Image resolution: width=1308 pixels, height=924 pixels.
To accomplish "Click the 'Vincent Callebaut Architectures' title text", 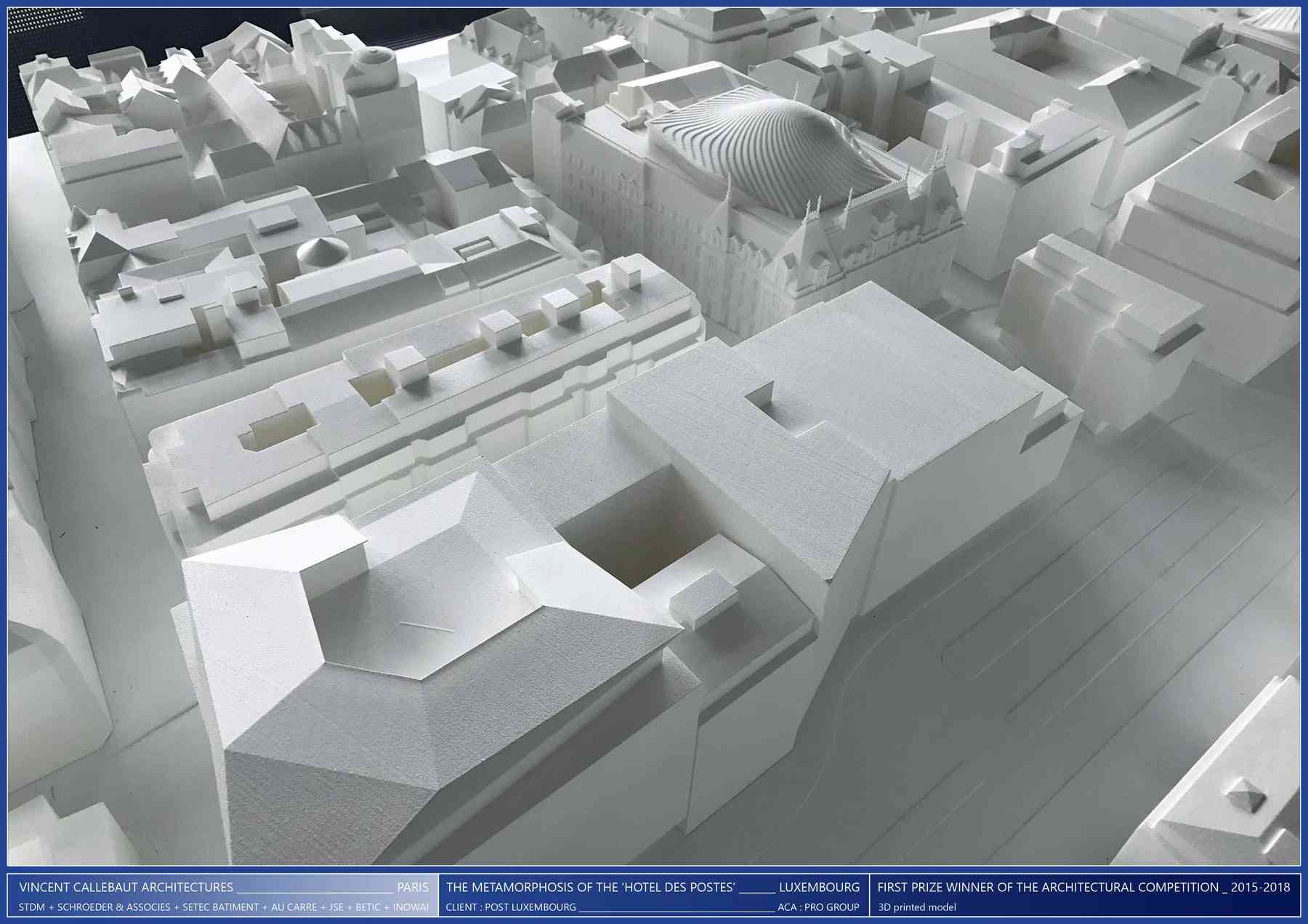I will (126, 887).
